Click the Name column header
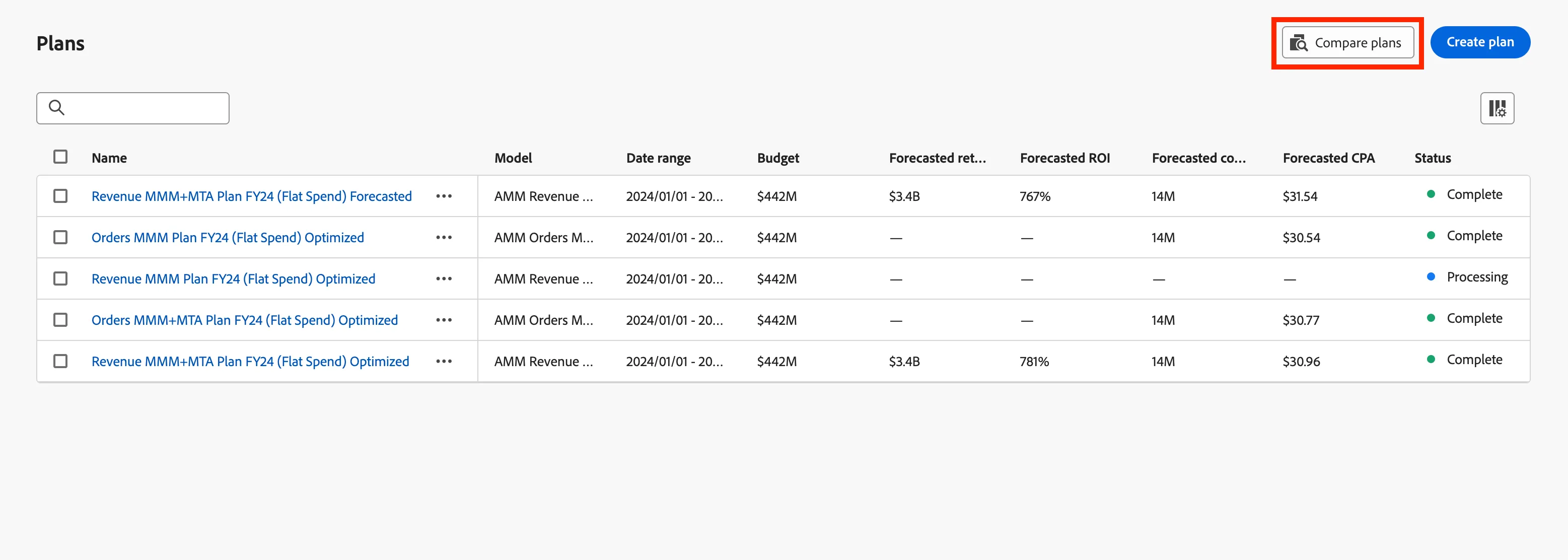 (110, 158)
